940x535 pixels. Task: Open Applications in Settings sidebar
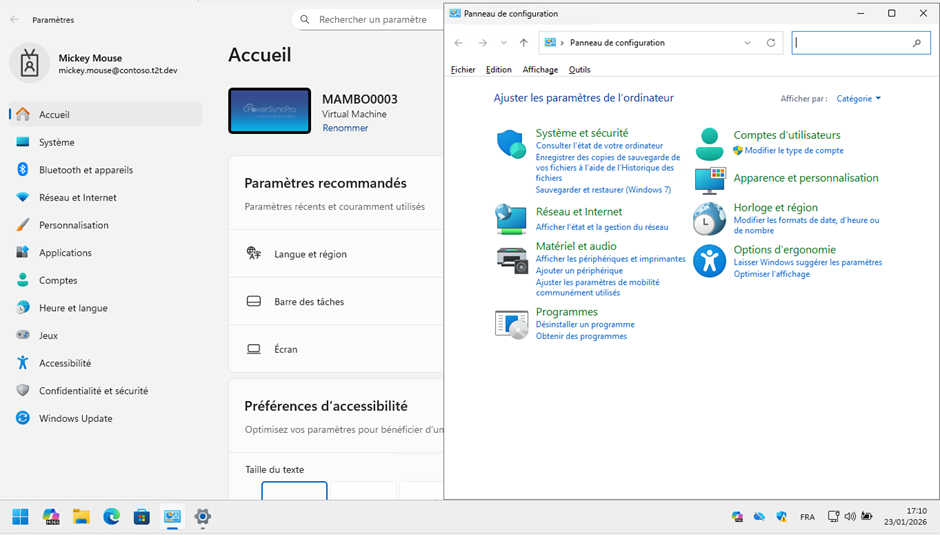pos(106,253)
